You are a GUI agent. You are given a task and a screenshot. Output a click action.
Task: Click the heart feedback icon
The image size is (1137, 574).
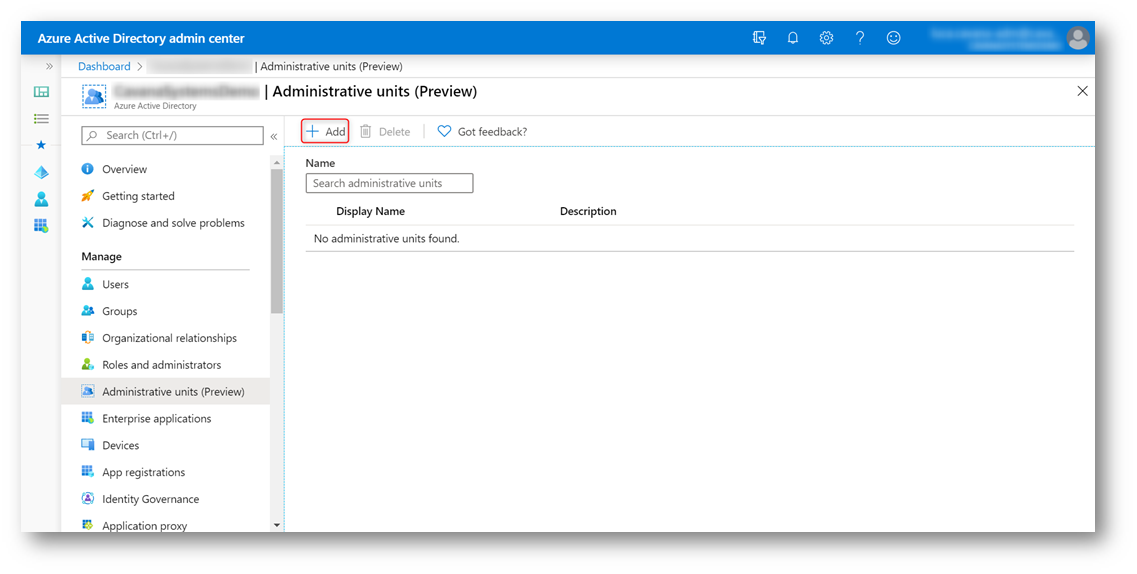point(444,131)
